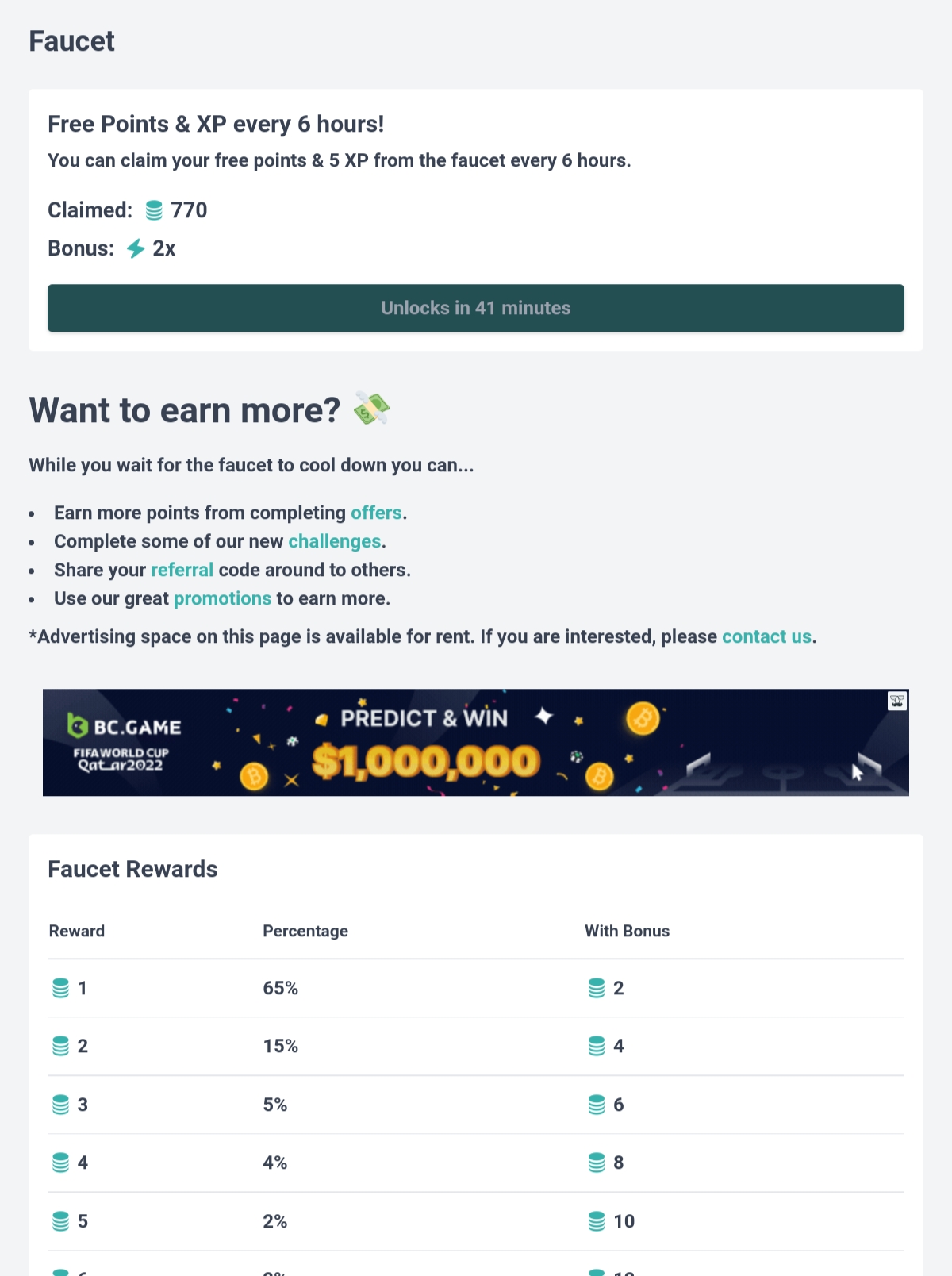This screenshot has width=952, height=1276.
Task: Click the coin icon in reward row 1
Action: tap(60, 988)
